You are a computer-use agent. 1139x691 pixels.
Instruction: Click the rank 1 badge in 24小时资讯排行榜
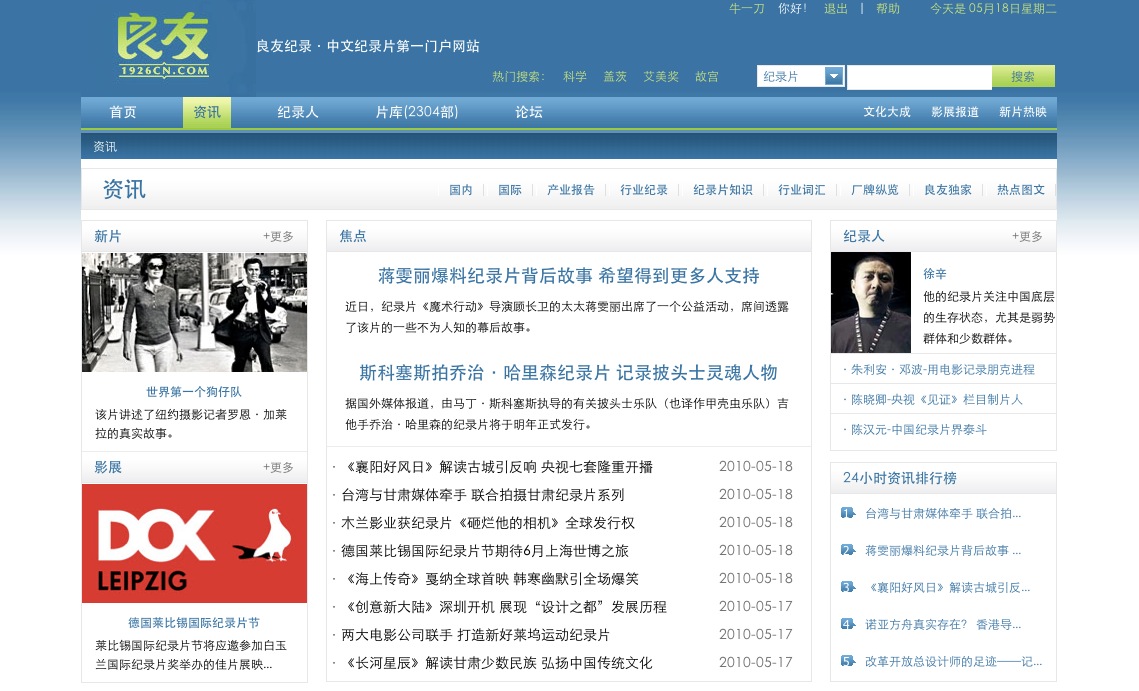pyautogui.click(x=847, y=513)
